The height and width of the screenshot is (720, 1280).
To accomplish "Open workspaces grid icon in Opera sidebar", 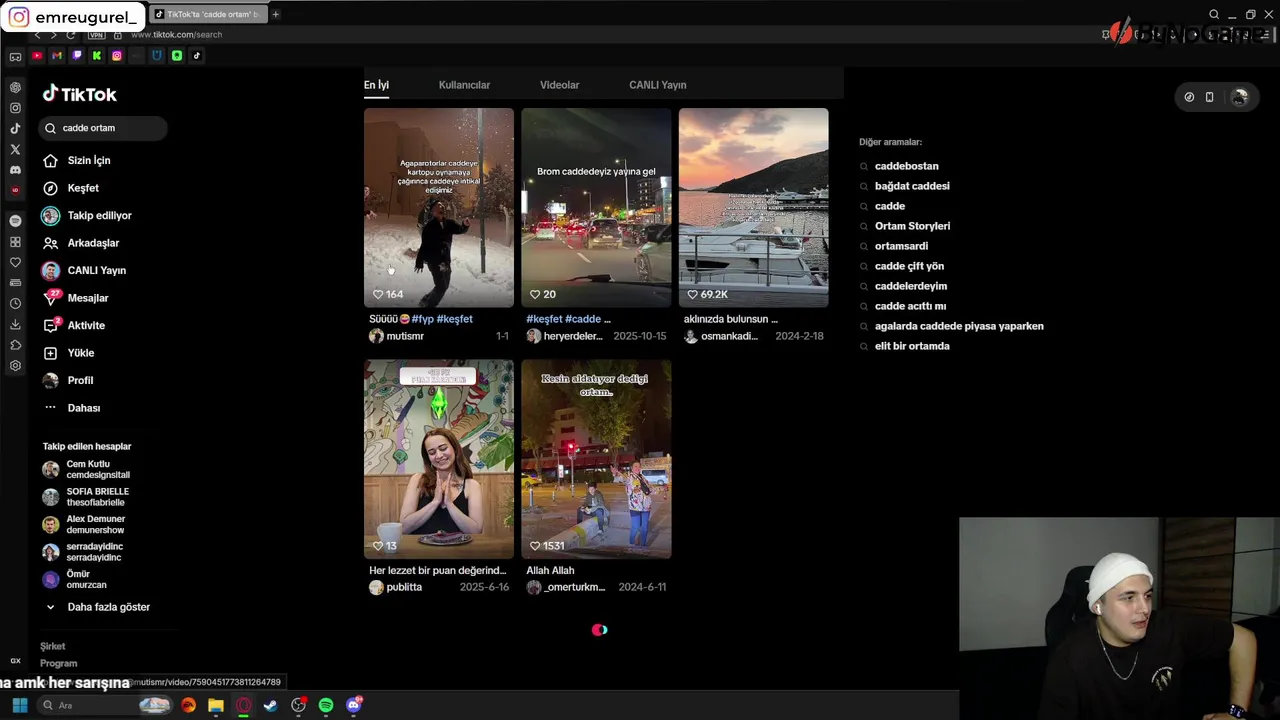I will point(15,242).
